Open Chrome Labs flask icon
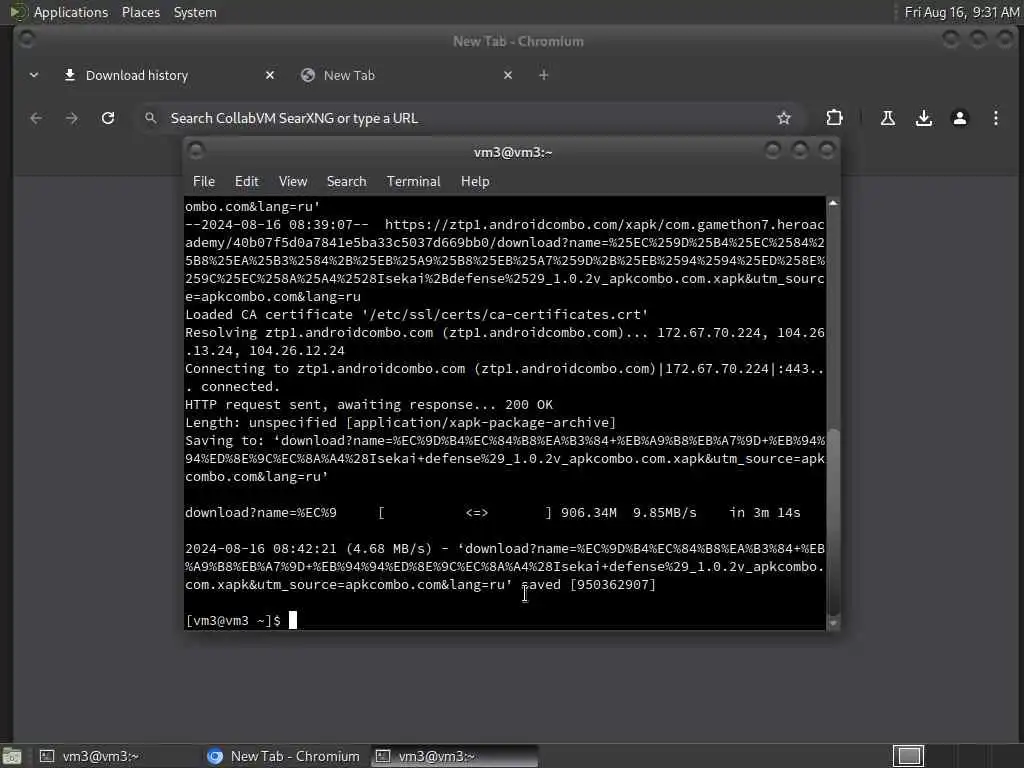The image size is (1024, 768). (888, 118)
